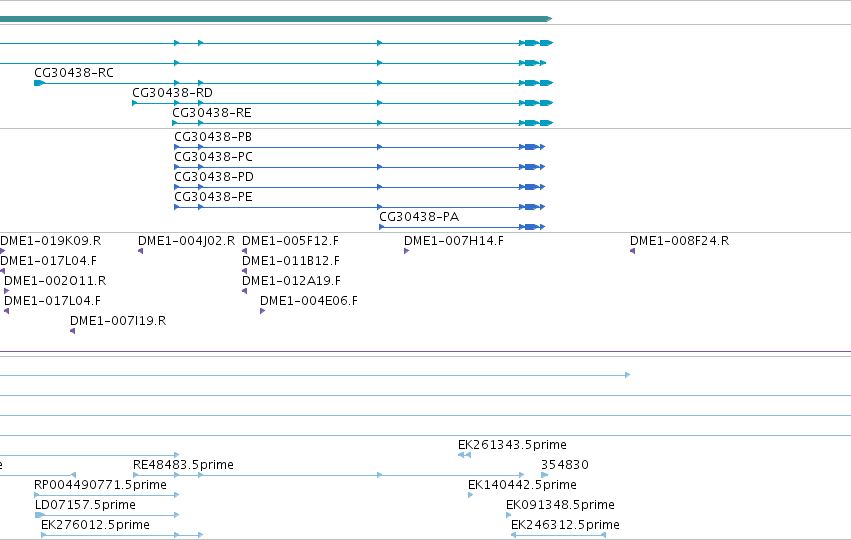
Task: Select the DME1-004J02.R feature
Action: pyautogui.click(x=186, y=241)
